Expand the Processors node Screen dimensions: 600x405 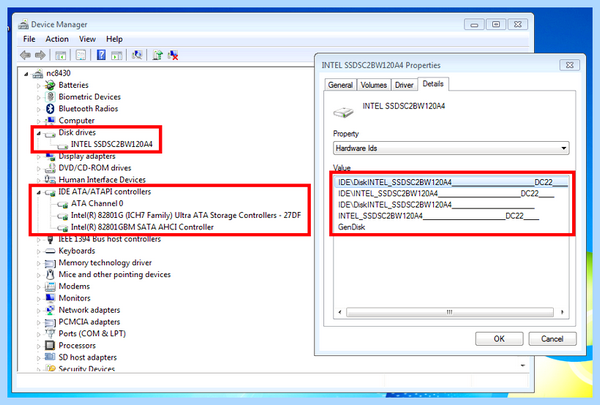coord(38,346)
